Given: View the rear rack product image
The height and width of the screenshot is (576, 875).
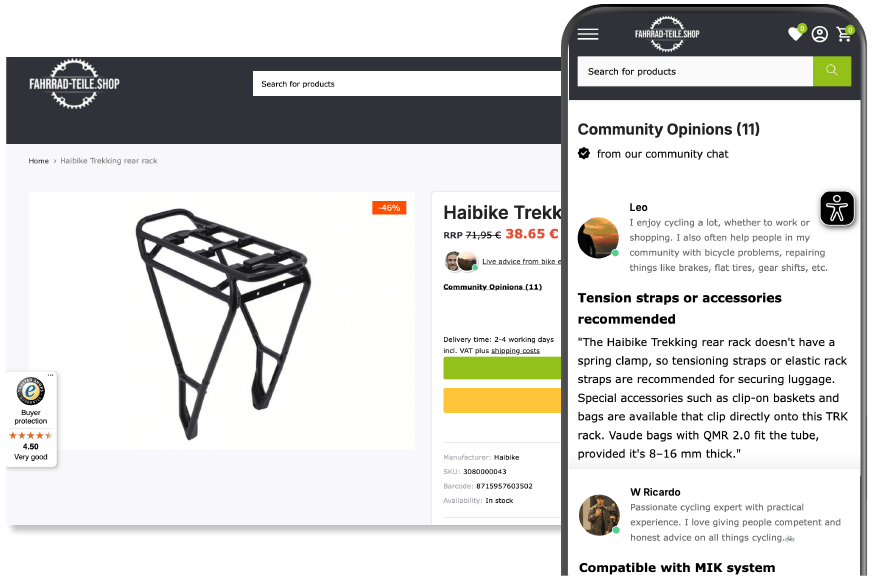Looking at the screenshot, I should [222, 321].
